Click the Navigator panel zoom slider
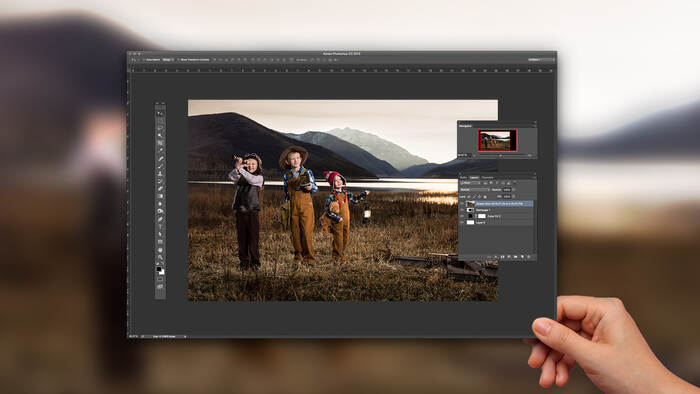The width and height of the screenshot is (700, 394). [x=500, y=155]
